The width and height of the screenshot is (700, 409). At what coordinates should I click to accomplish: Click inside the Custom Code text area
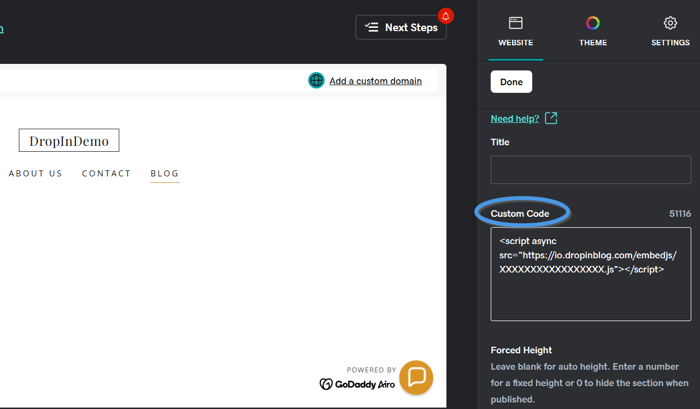[591, 274]
